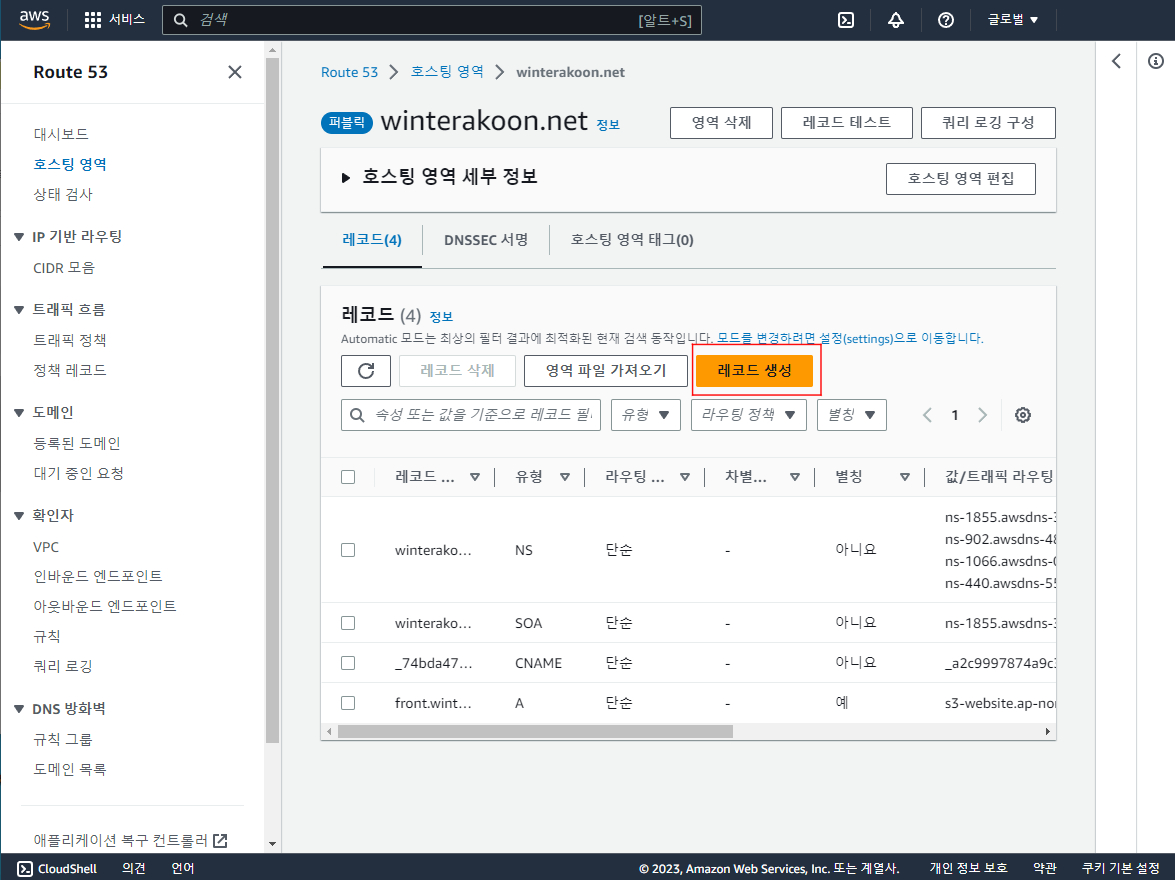Click the CloudShell icon in footer

click(25, 868)
